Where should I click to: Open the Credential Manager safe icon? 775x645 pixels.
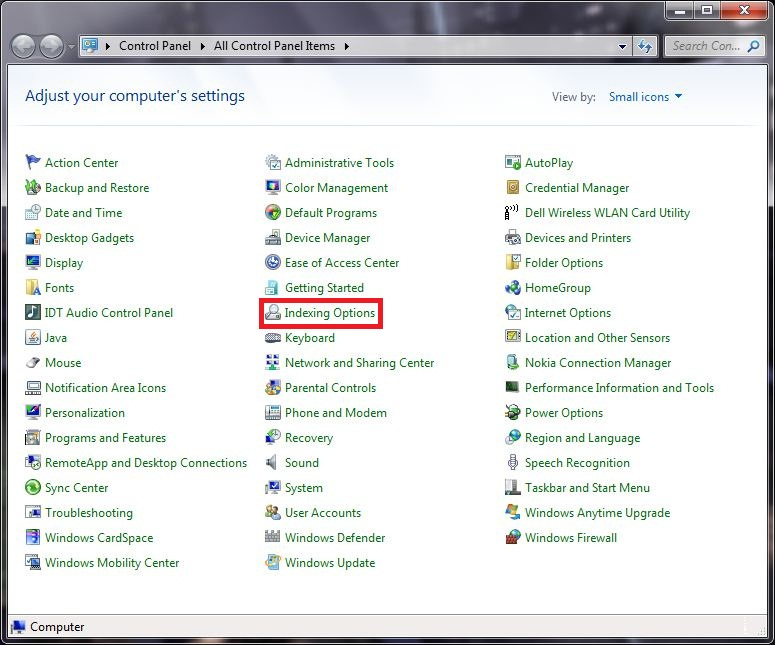click(513, 187)
